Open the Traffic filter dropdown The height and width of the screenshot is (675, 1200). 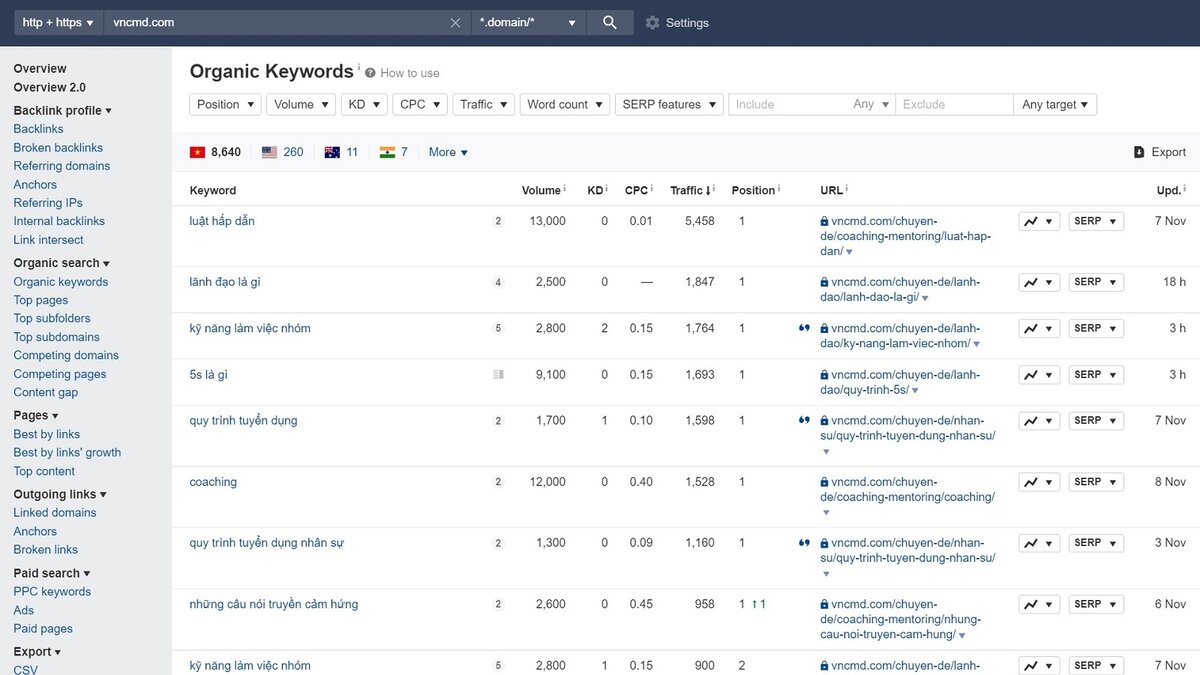484,104
